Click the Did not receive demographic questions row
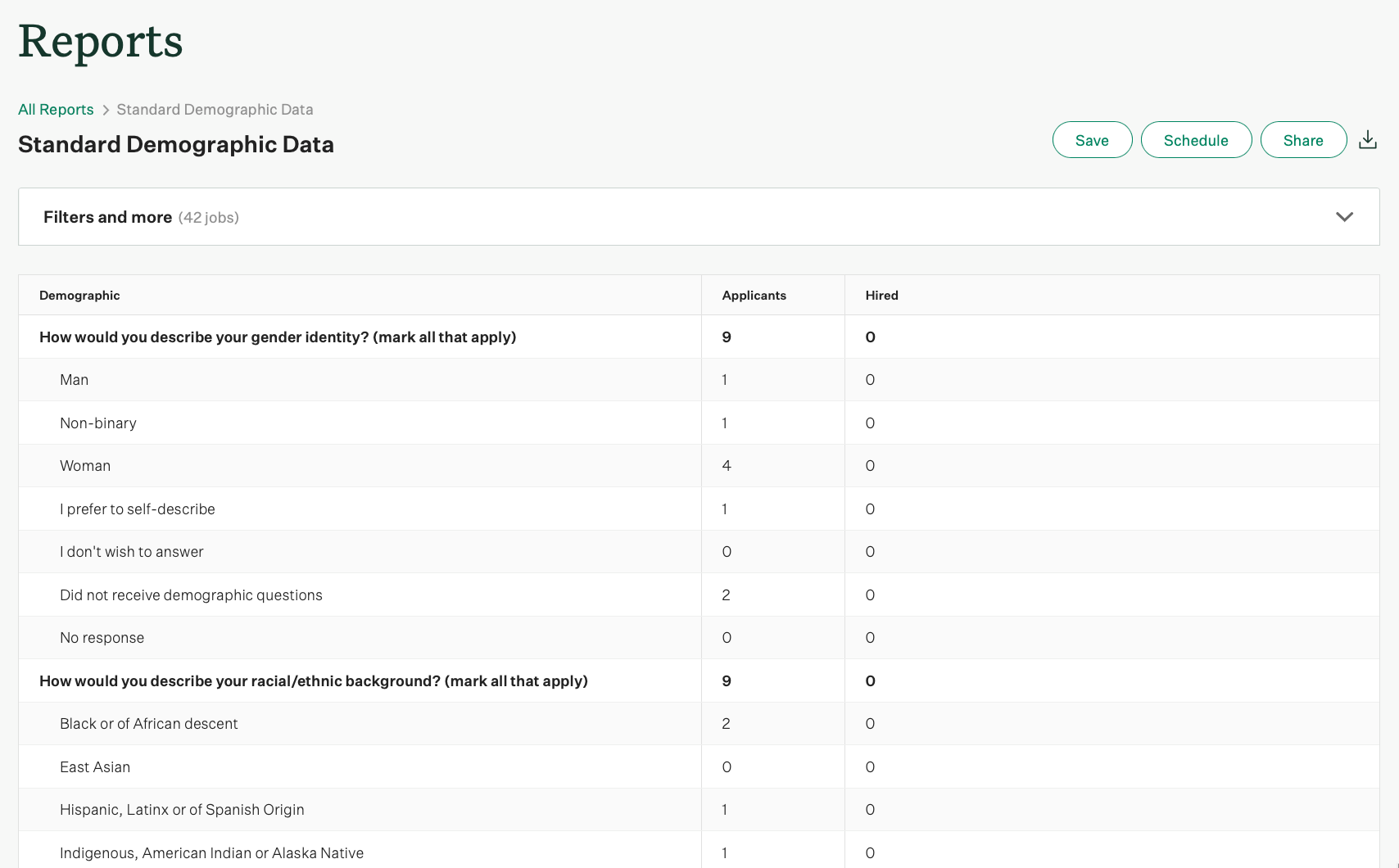 tap(191, 594)
